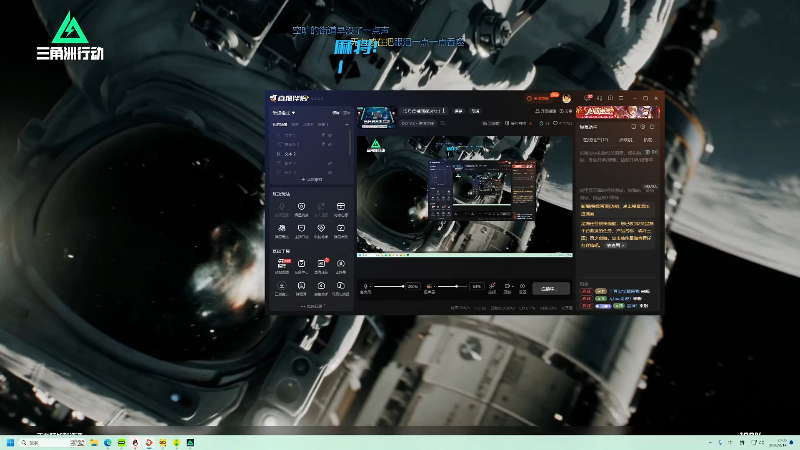
Task: Click the pop-out icon in chat panel header
Action: (652, 127)
